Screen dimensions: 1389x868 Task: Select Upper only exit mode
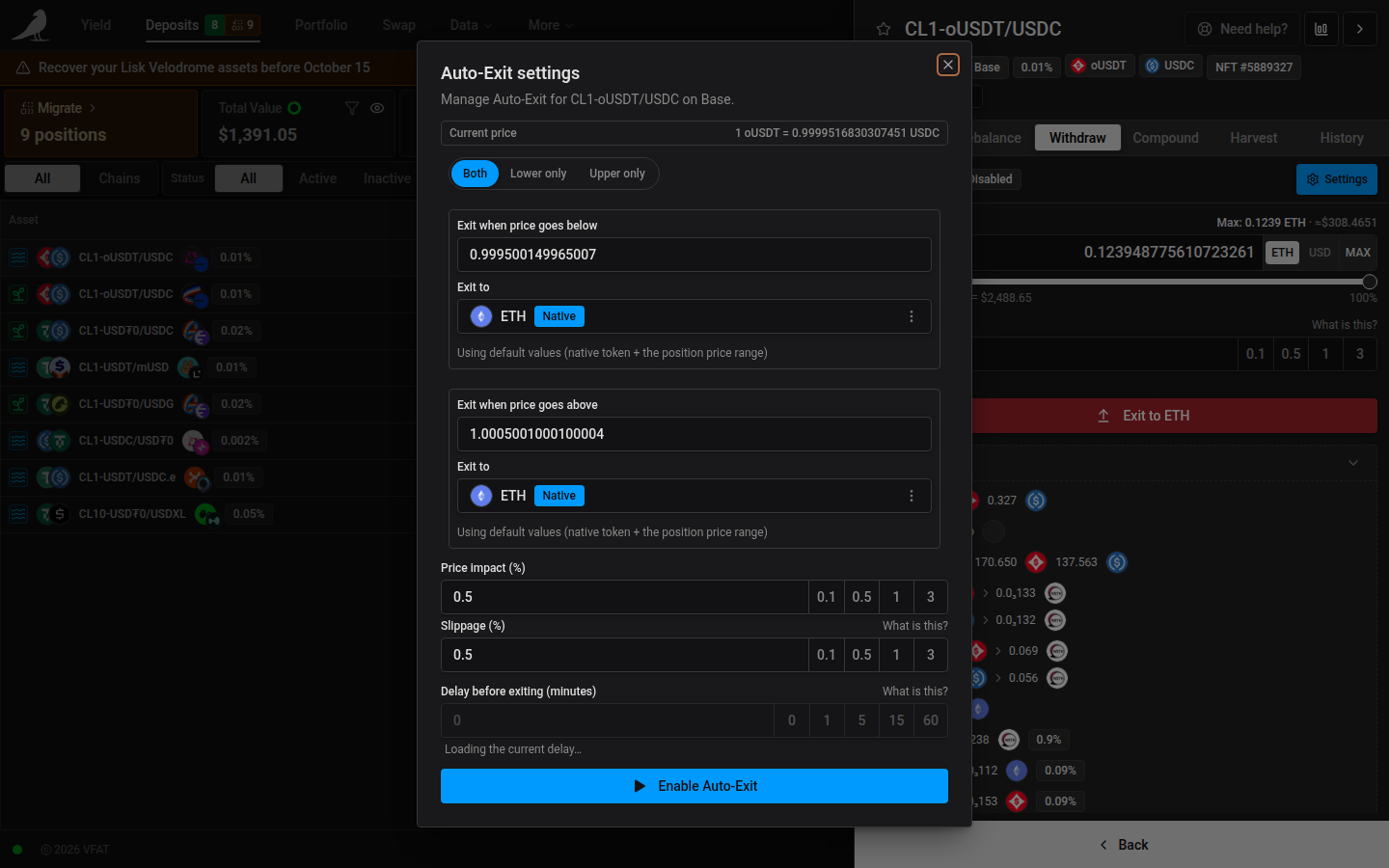tap(617, 174)
